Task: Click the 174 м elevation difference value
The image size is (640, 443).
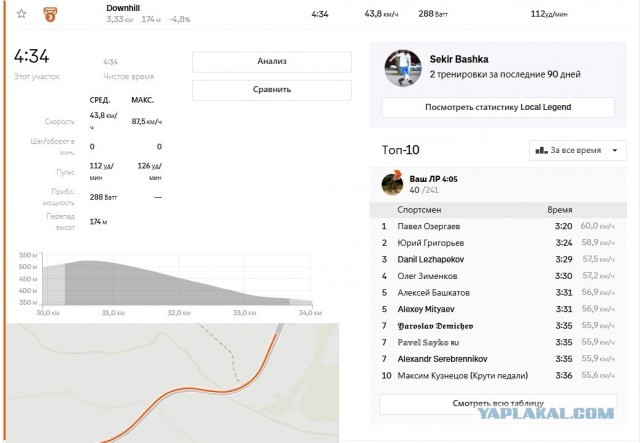Action: 98,222
